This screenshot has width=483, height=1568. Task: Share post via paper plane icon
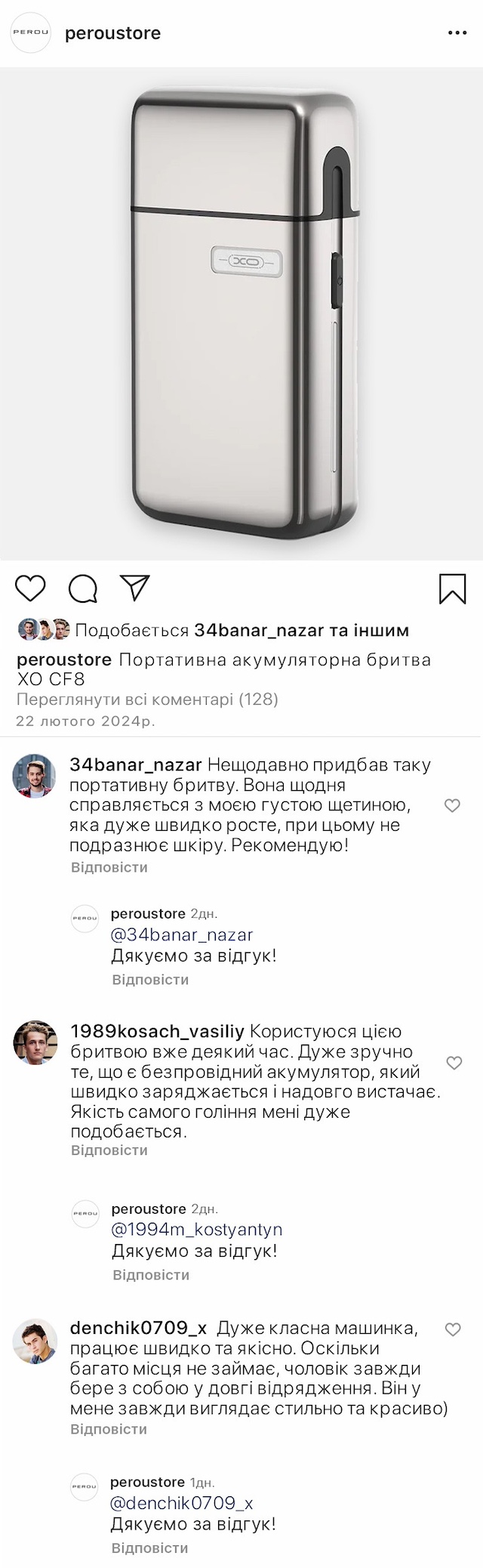(135, 588)
